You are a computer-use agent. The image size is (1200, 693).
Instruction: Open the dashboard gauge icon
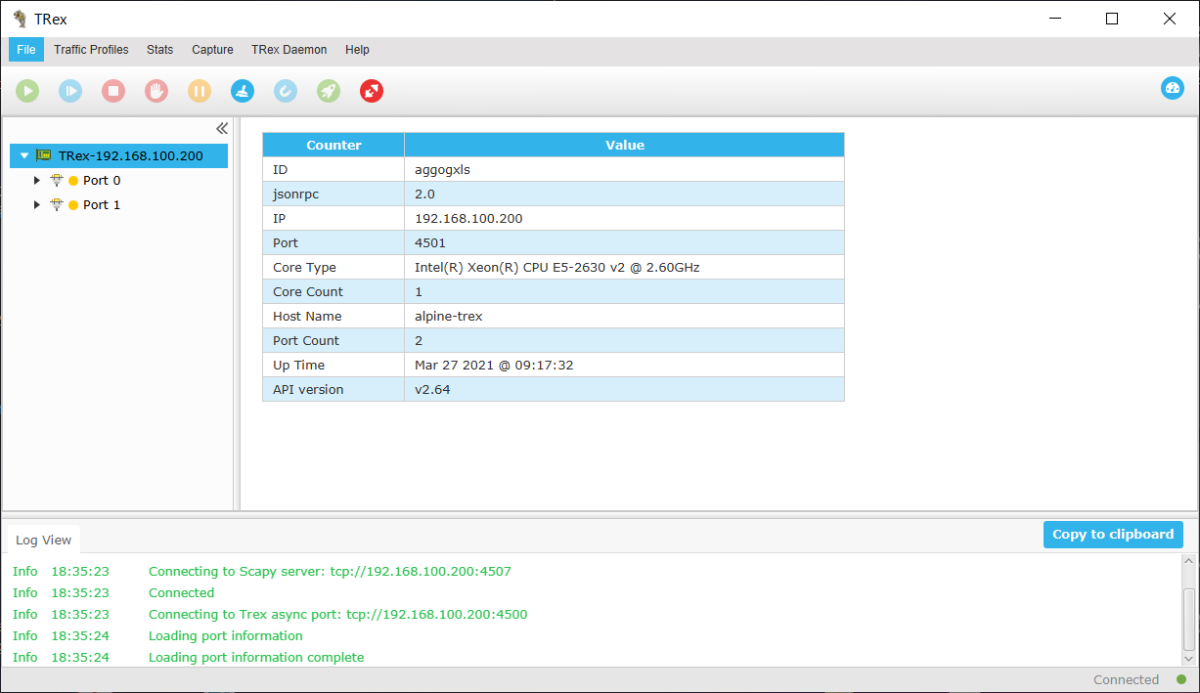pos(1172,88)
